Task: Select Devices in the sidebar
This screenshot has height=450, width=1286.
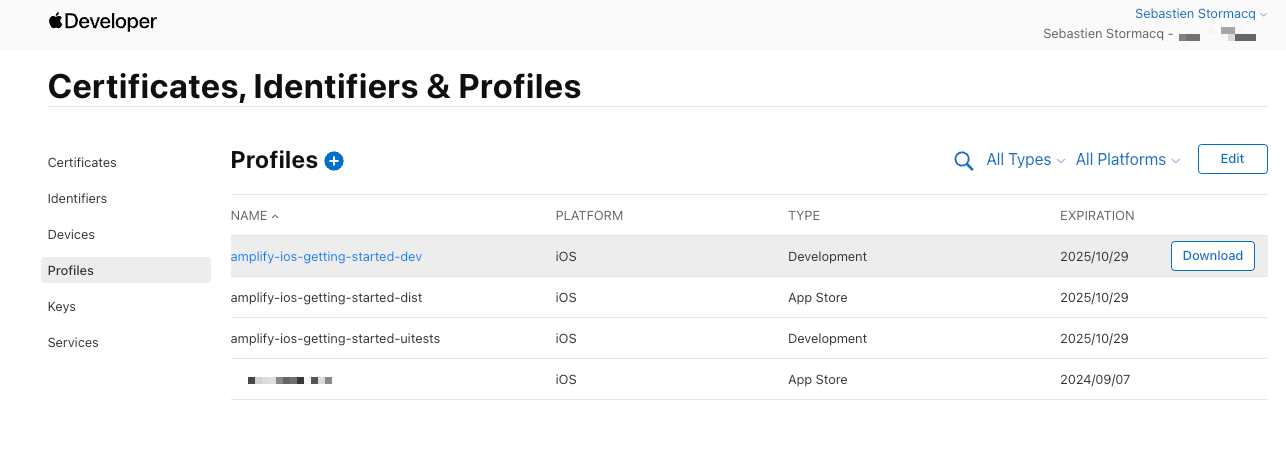Action: (71, 235)
